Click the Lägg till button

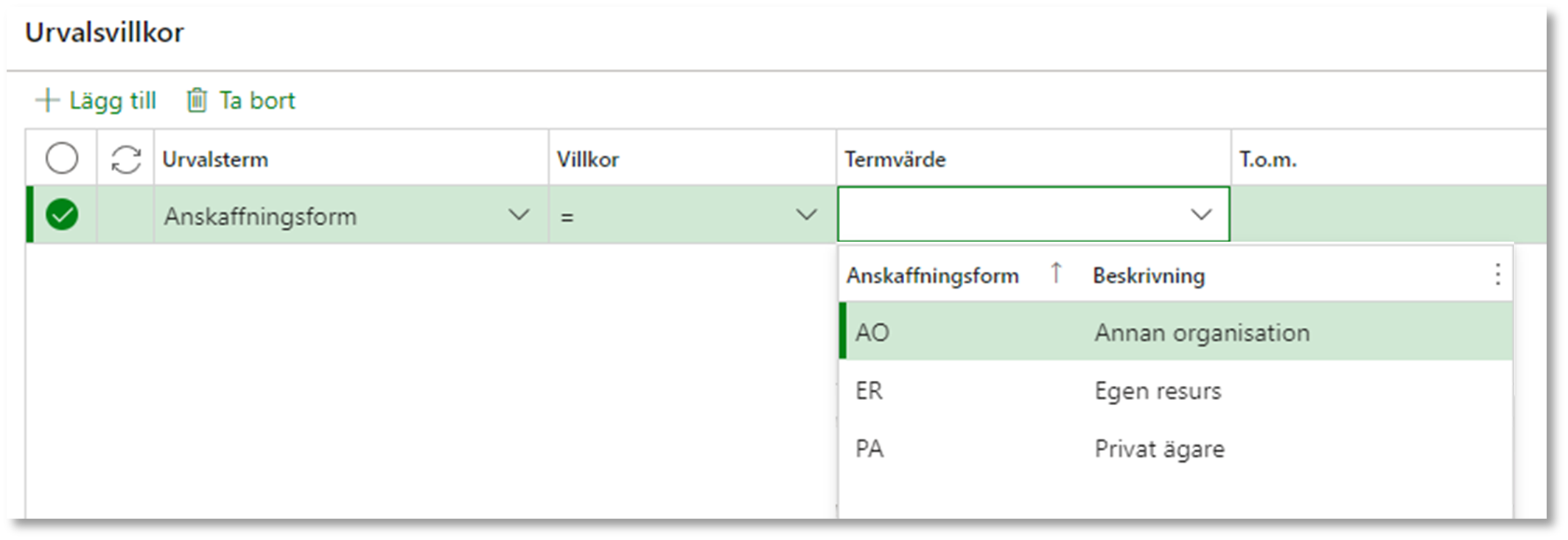[x=97, y=100]
